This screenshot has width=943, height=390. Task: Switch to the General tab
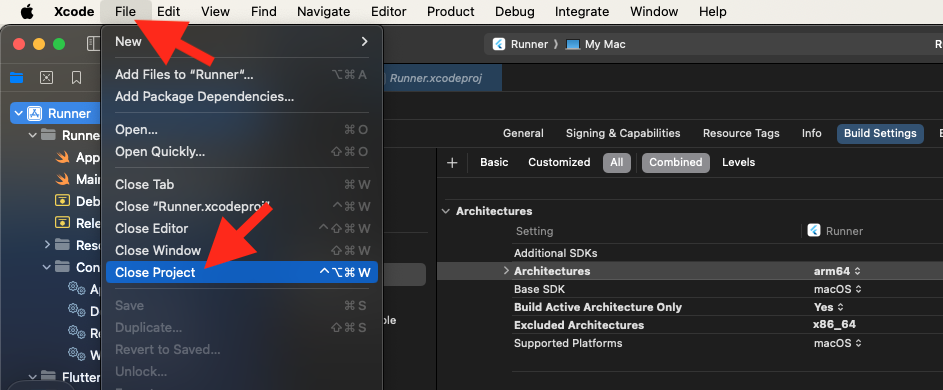tap(523, 134)
